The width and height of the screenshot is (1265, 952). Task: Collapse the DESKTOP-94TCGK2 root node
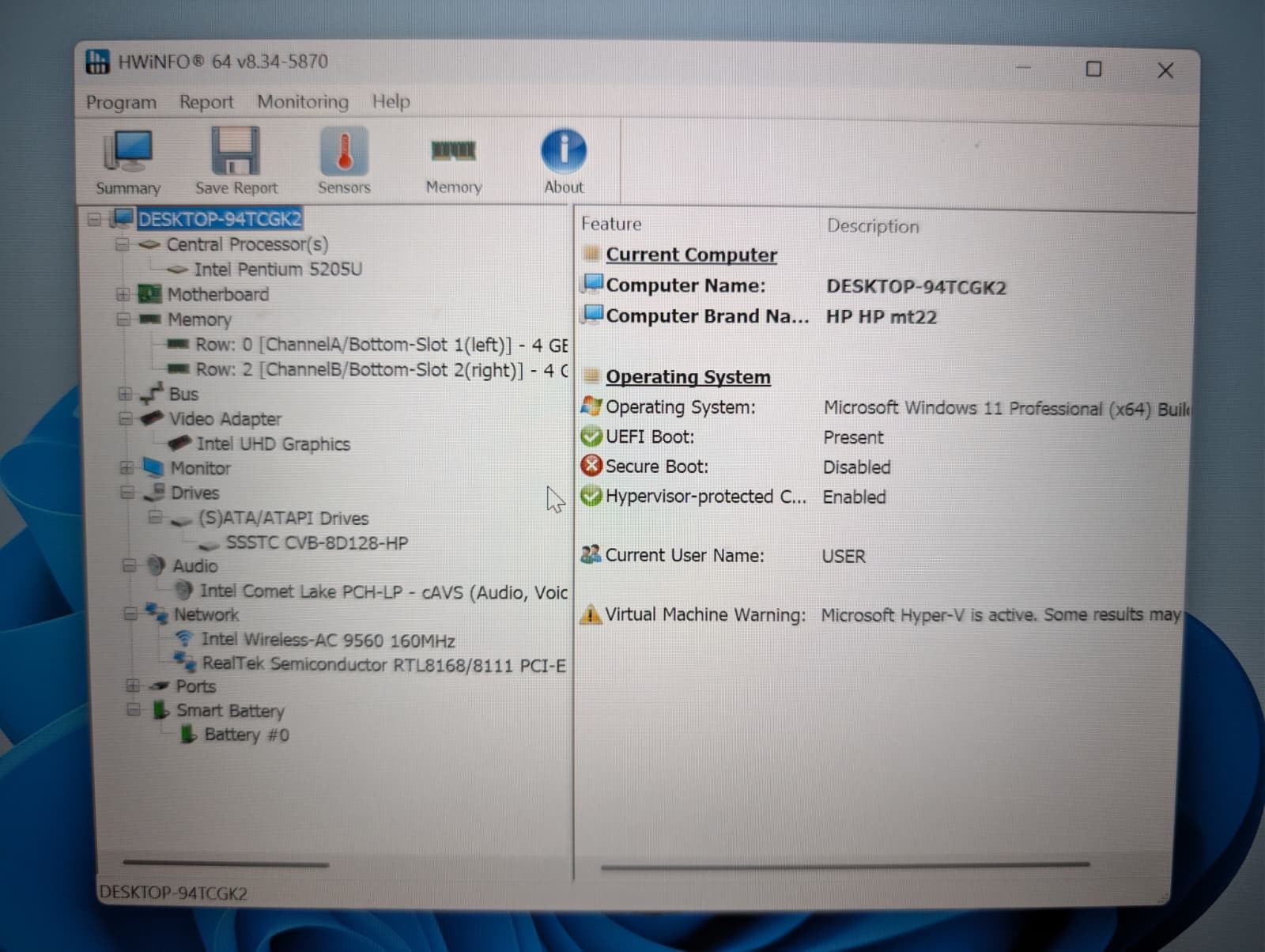[94, 219]
